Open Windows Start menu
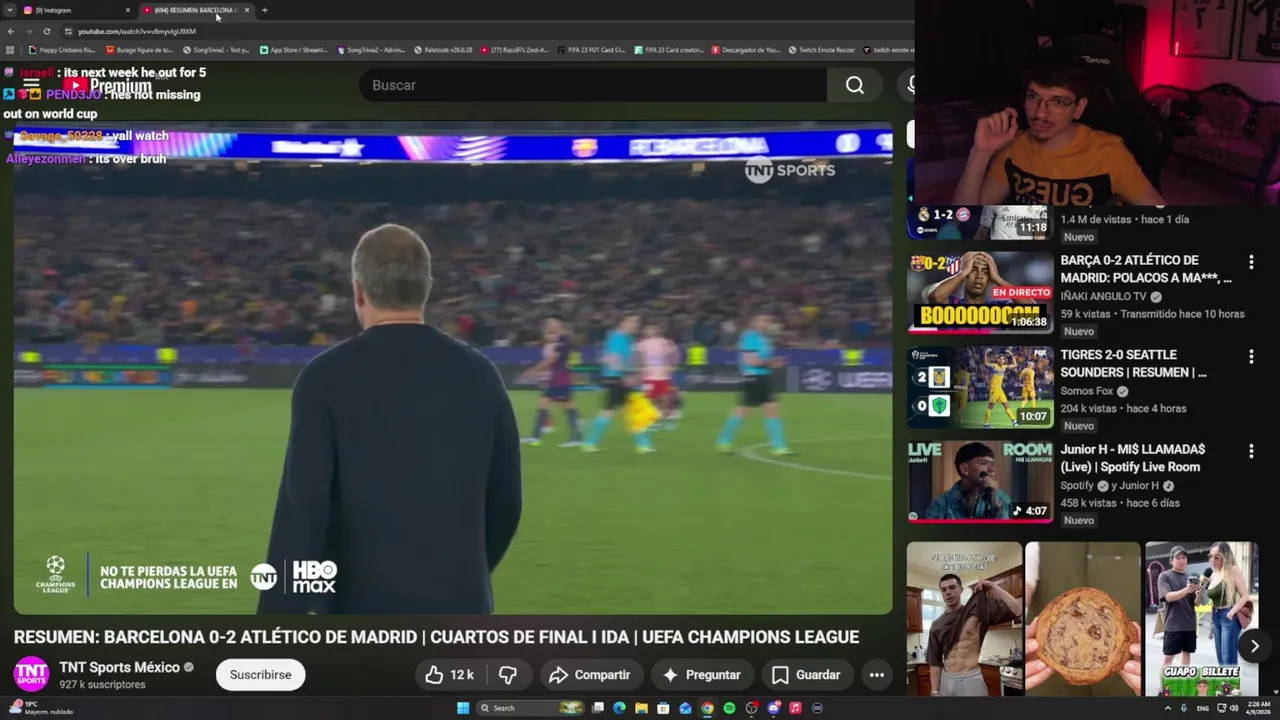Viewport: 1280px width, 720px height. point(463,708)
